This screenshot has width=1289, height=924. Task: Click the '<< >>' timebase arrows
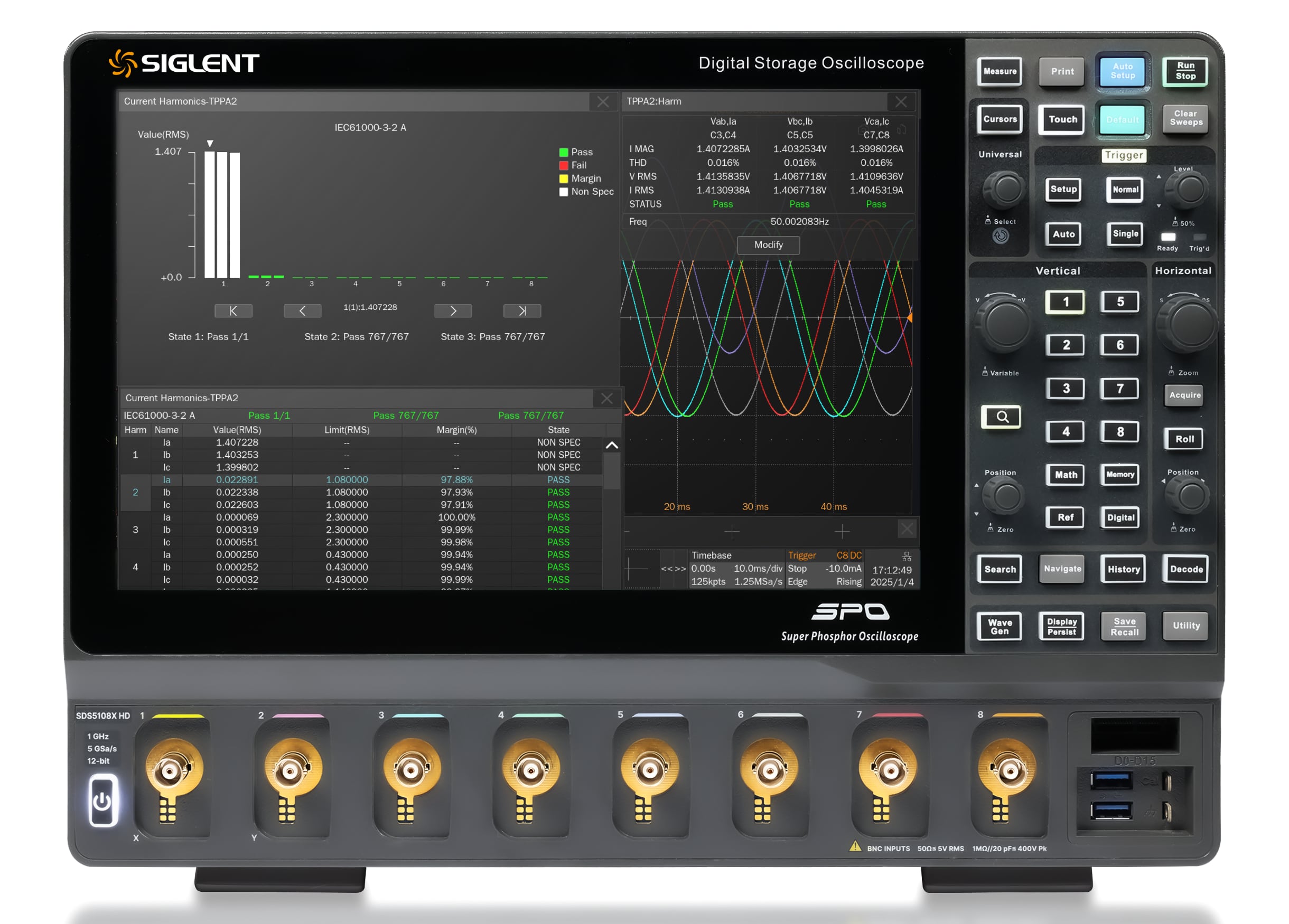tap(674, 569)
